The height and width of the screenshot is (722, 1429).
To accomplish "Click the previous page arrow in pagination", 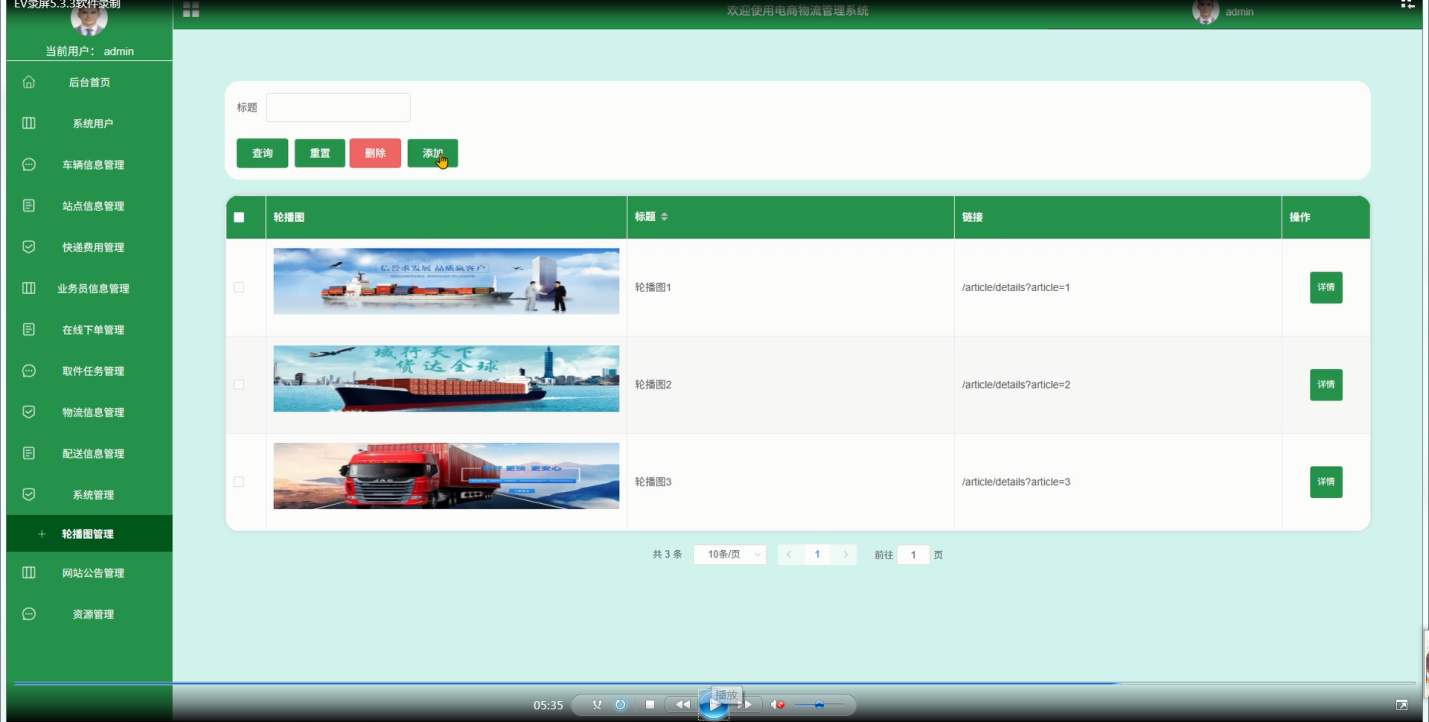I will pyautogui.click(x=789, y=554).
